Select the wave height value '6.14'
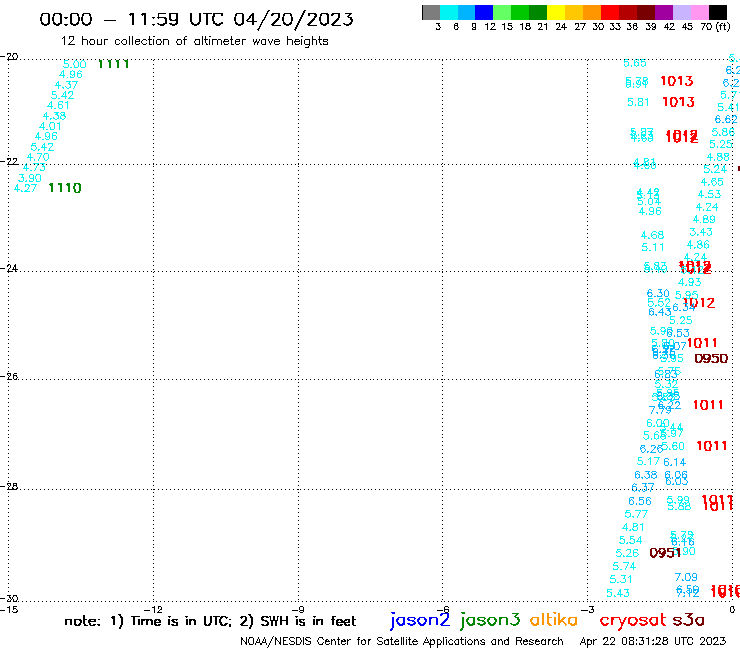740x650 pixels. click(x=674, y=462)
